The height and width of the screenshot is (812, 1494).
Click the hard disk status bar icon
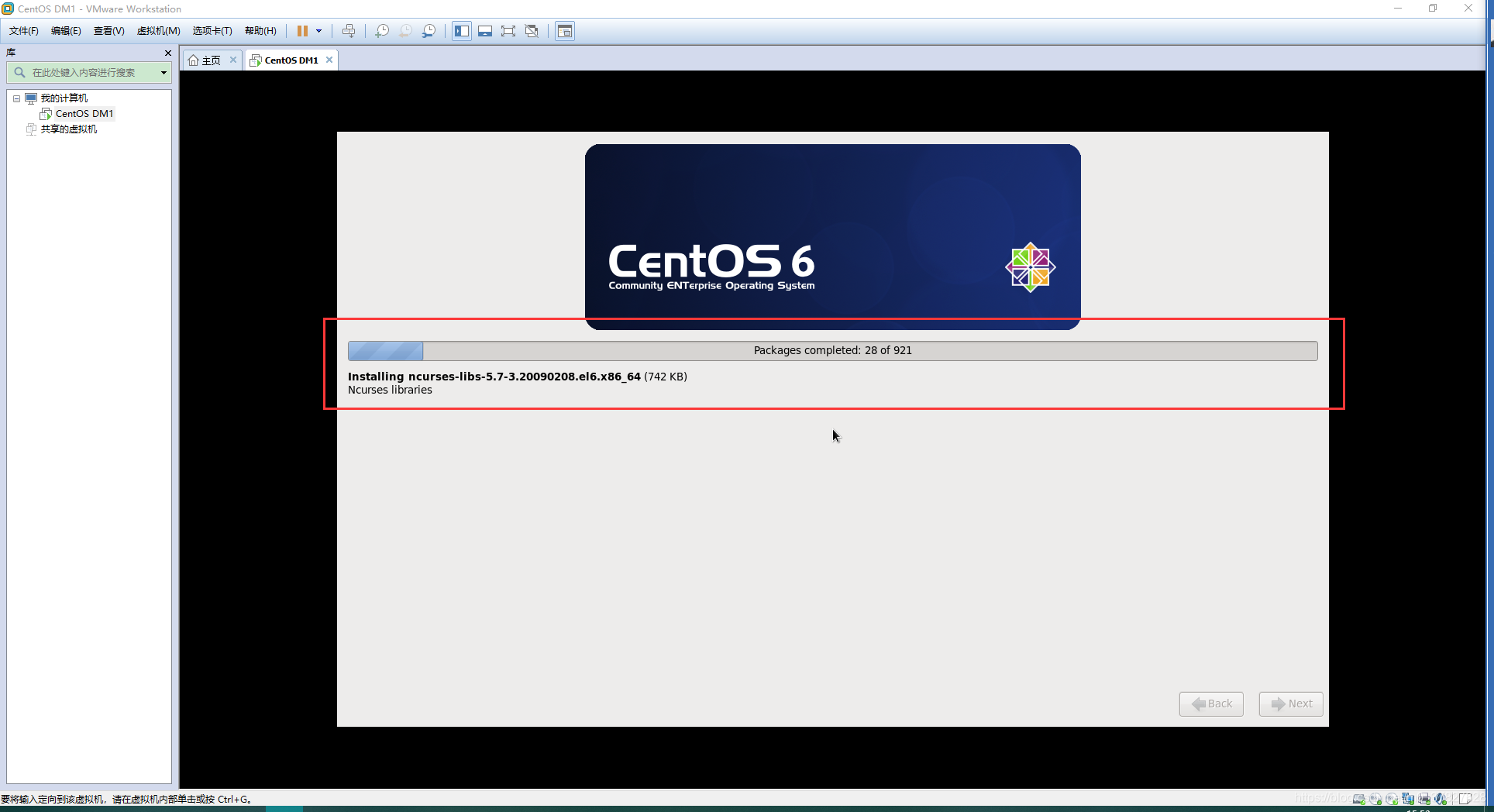pos(1359,799)
